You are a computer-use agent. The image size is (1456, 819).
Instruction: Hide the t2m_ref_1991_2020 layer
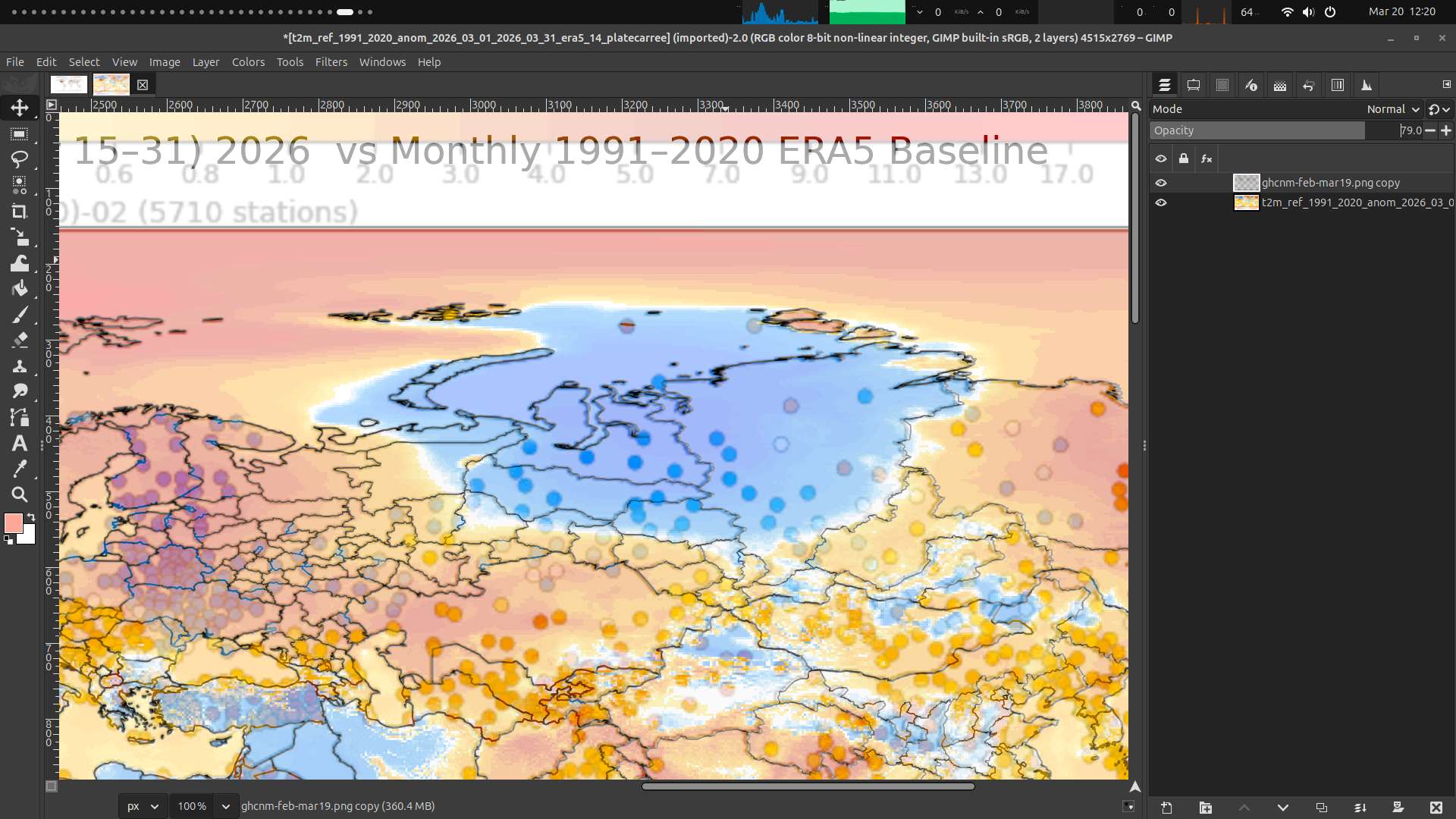(x=1161, y=202)
